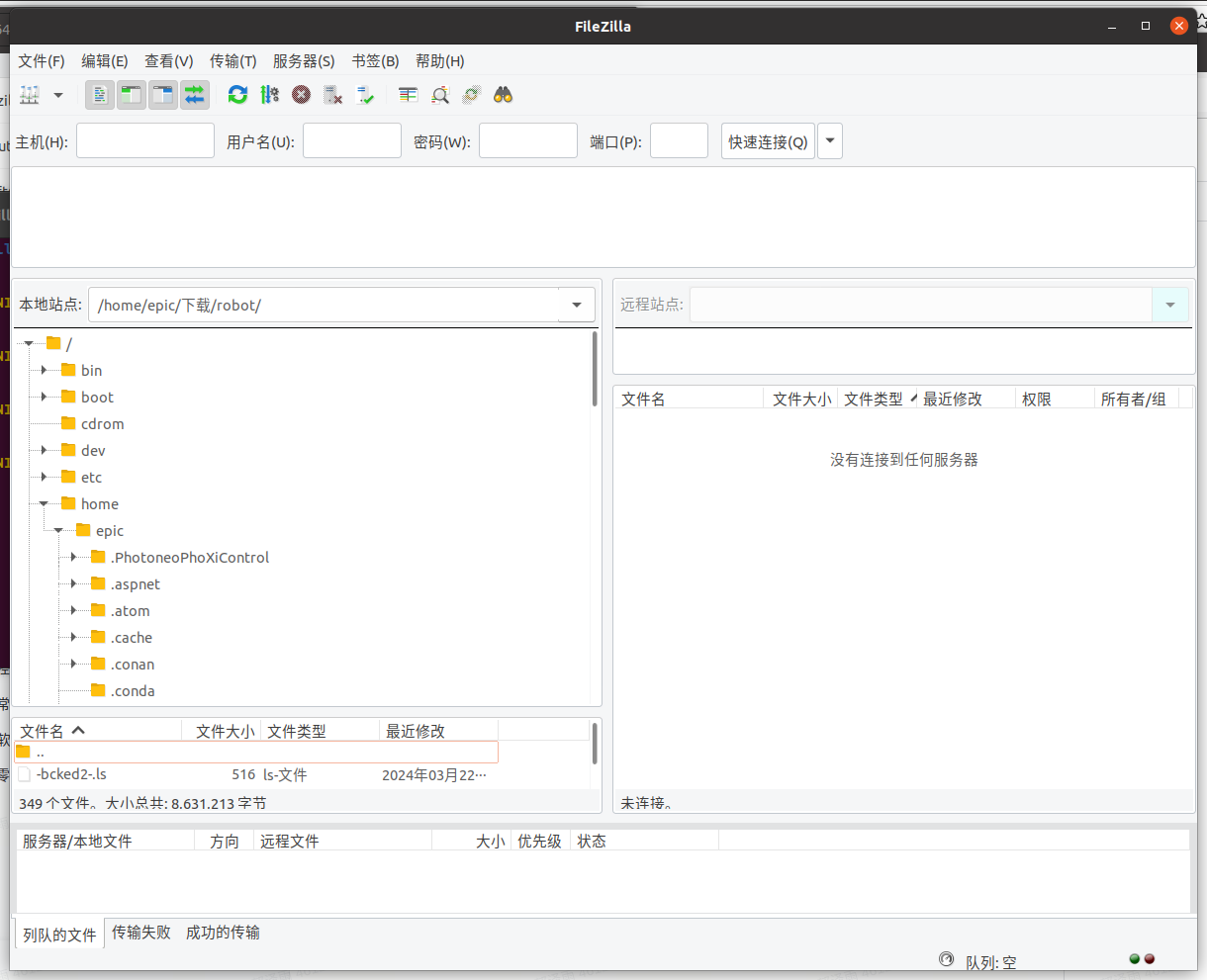Viewport: 1207px width, 980px height.
Task: Open the quick connect history dropdown
Action: tap(830, 141)
